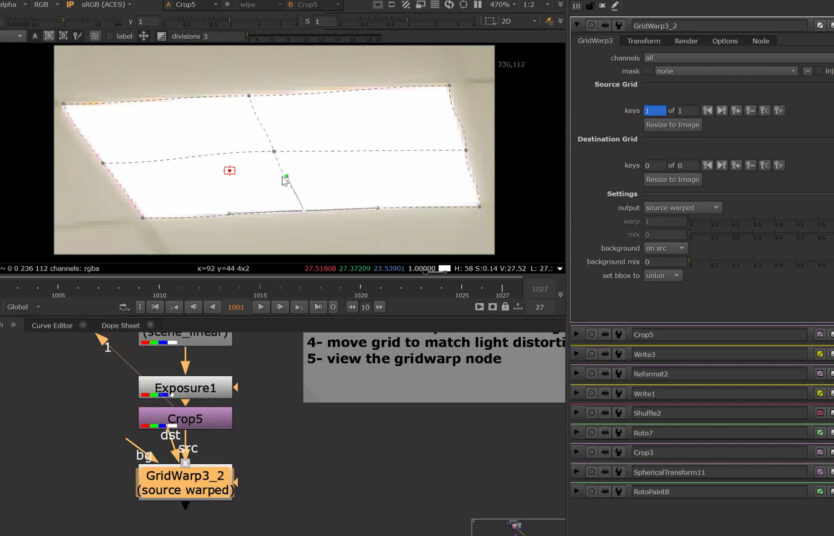Go to first Source Grid keyframe
This screenshot has height=536, width=834.
pyautogui.click(x=707, y=110)
